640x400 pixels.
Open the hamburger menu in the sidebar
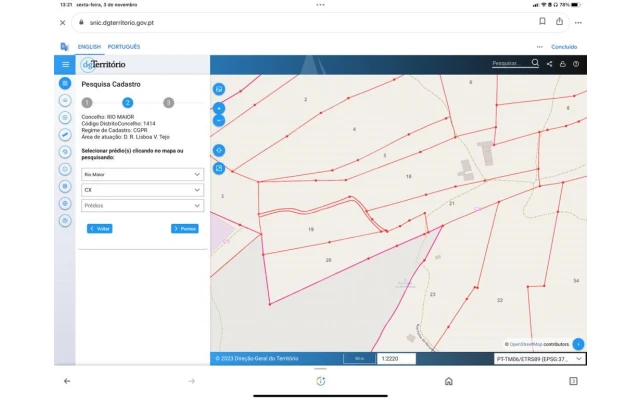click(65, 64)
